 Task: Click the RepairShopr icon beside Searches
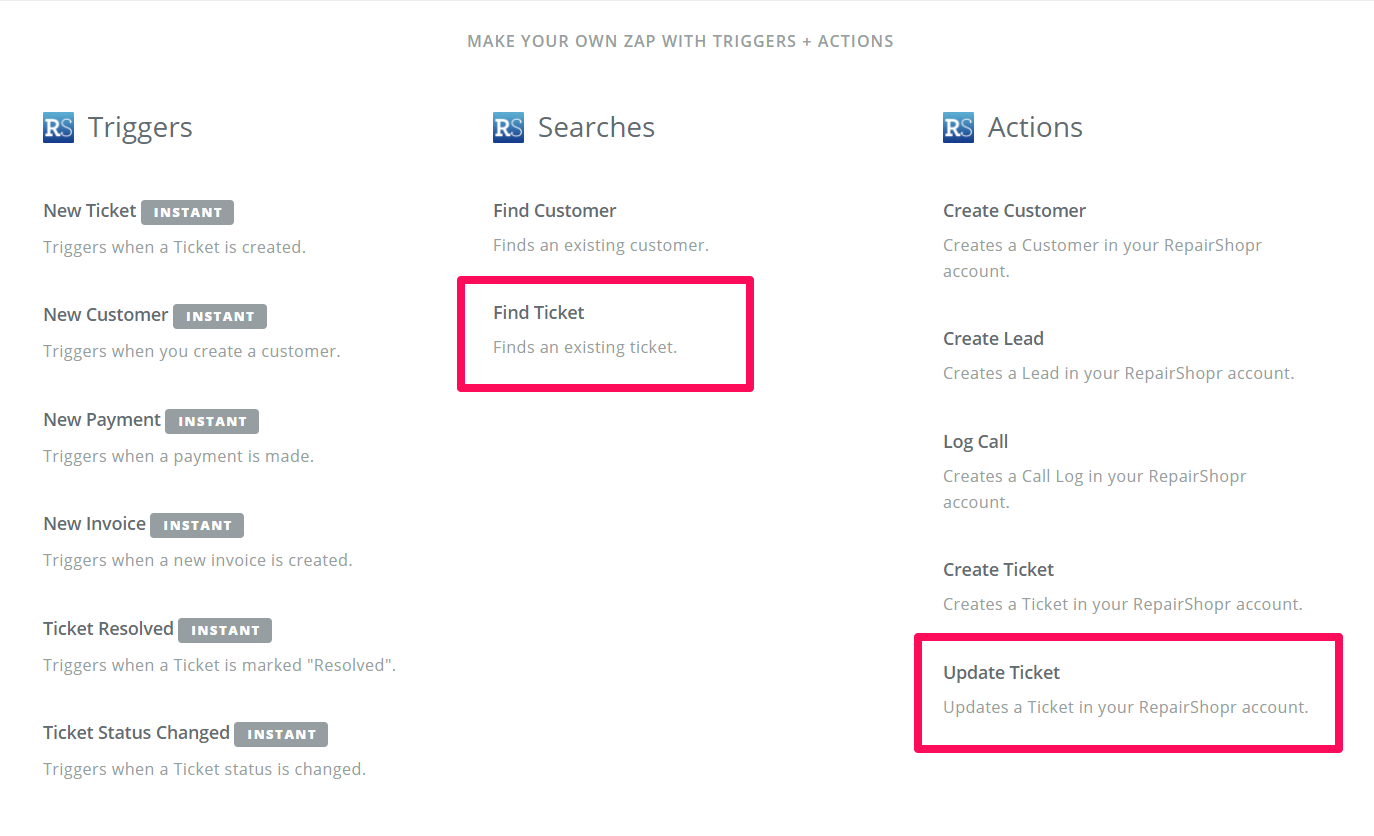509,128
